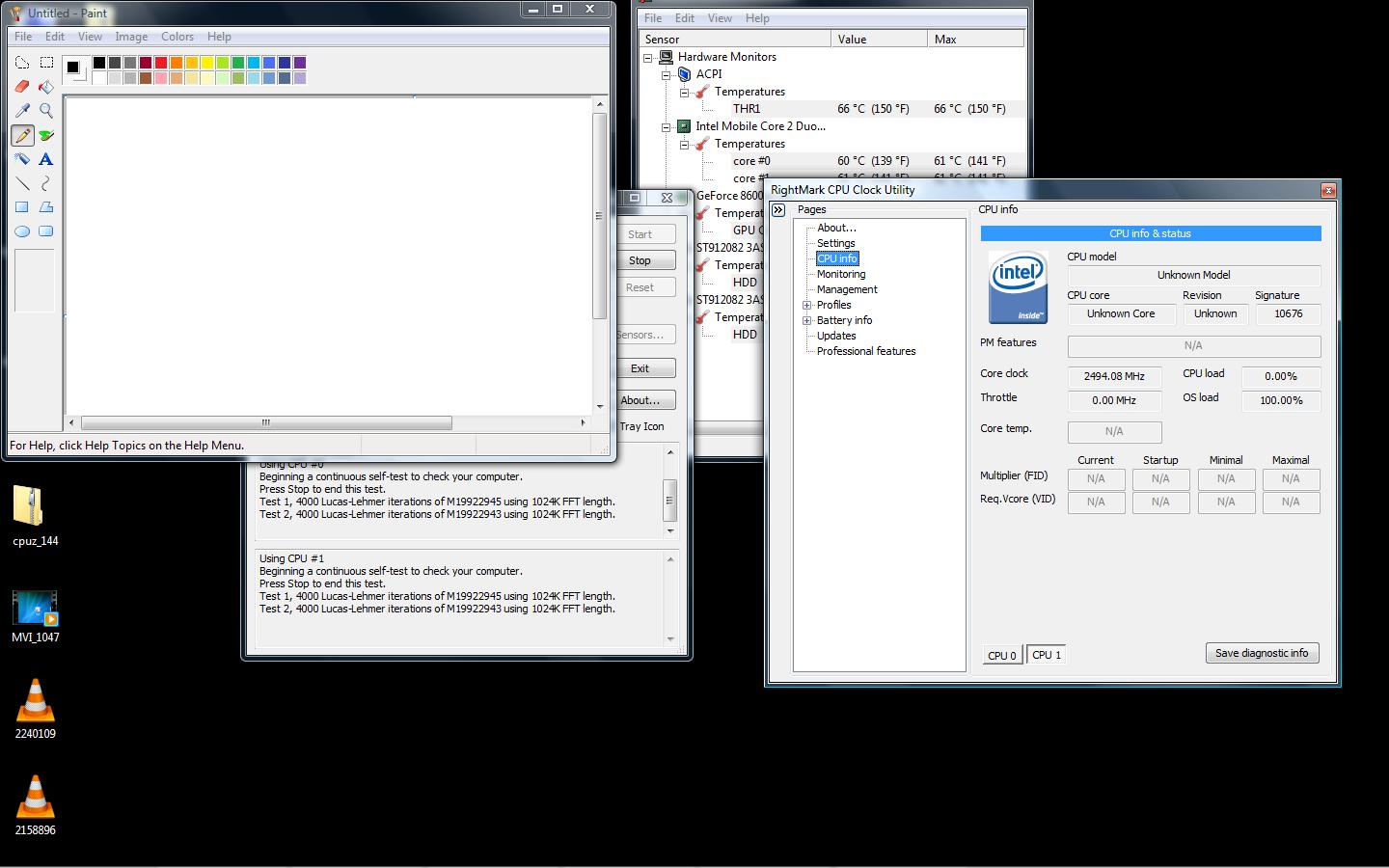The height and width of the screenshot is (868, 1389).
Task: Collapse Temperatures node under ACPI
Action: tap(684, 92)
